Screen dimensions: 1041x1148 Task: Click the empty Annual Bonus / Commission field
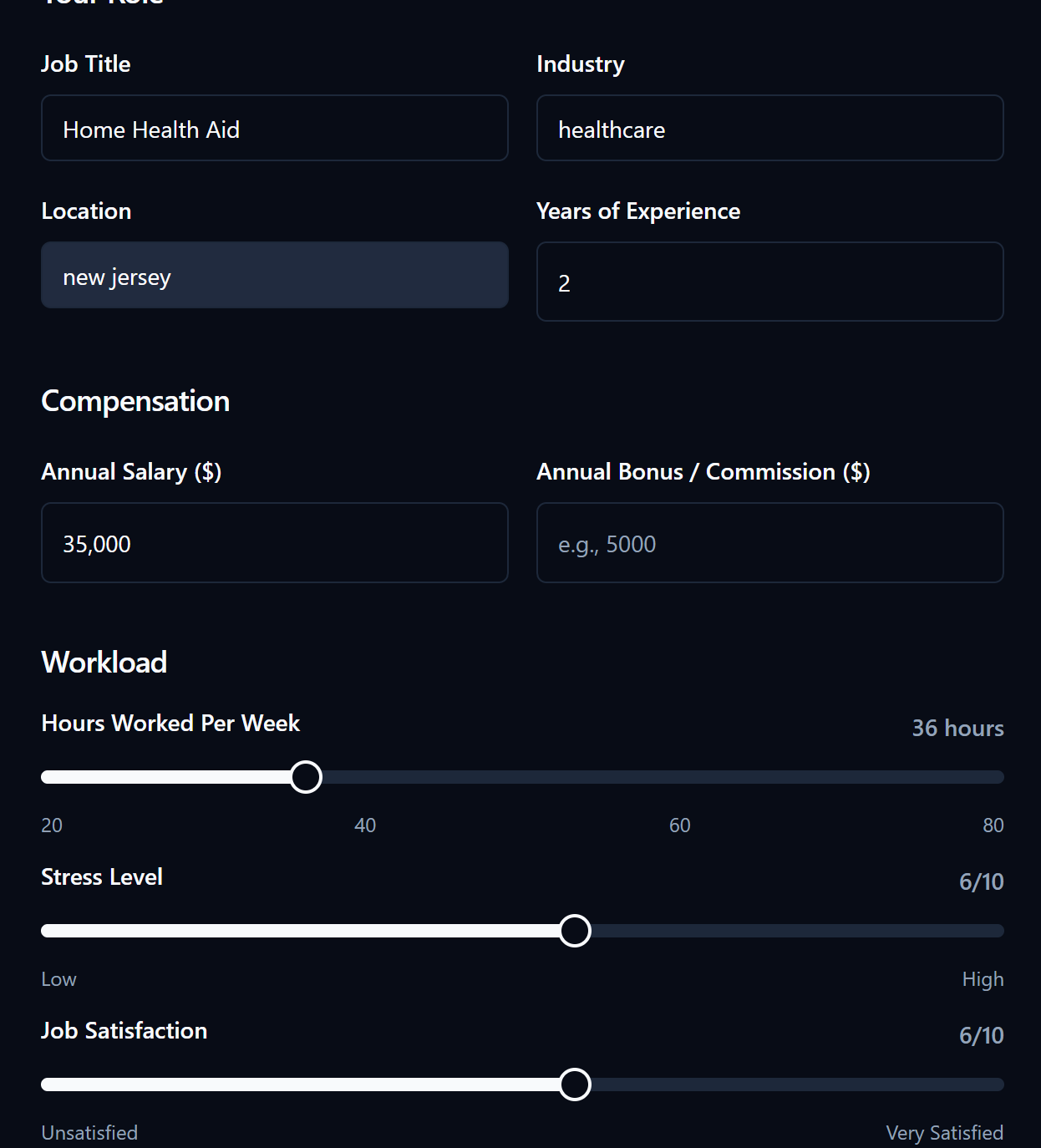tap(769, 543)
